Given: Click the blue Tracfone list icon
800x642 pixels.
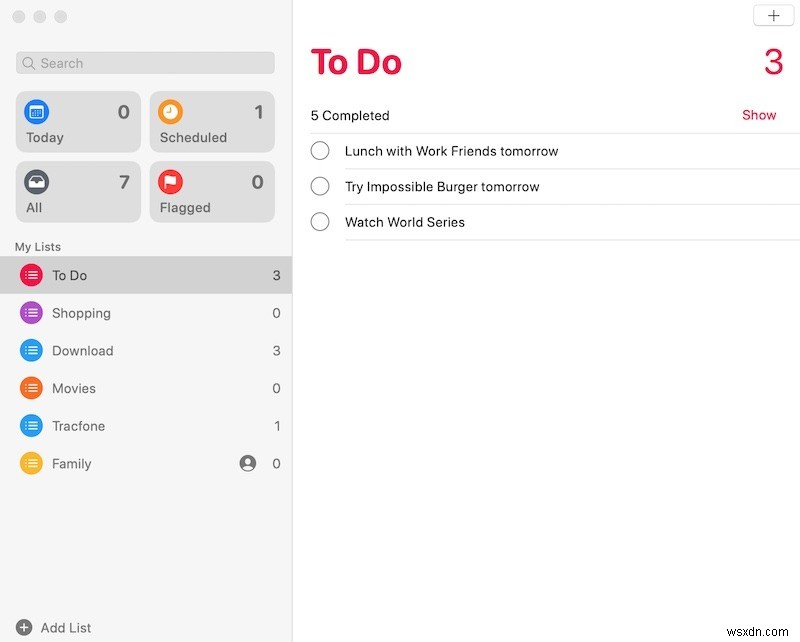Looking at the screenshot, I should [31, 426].
